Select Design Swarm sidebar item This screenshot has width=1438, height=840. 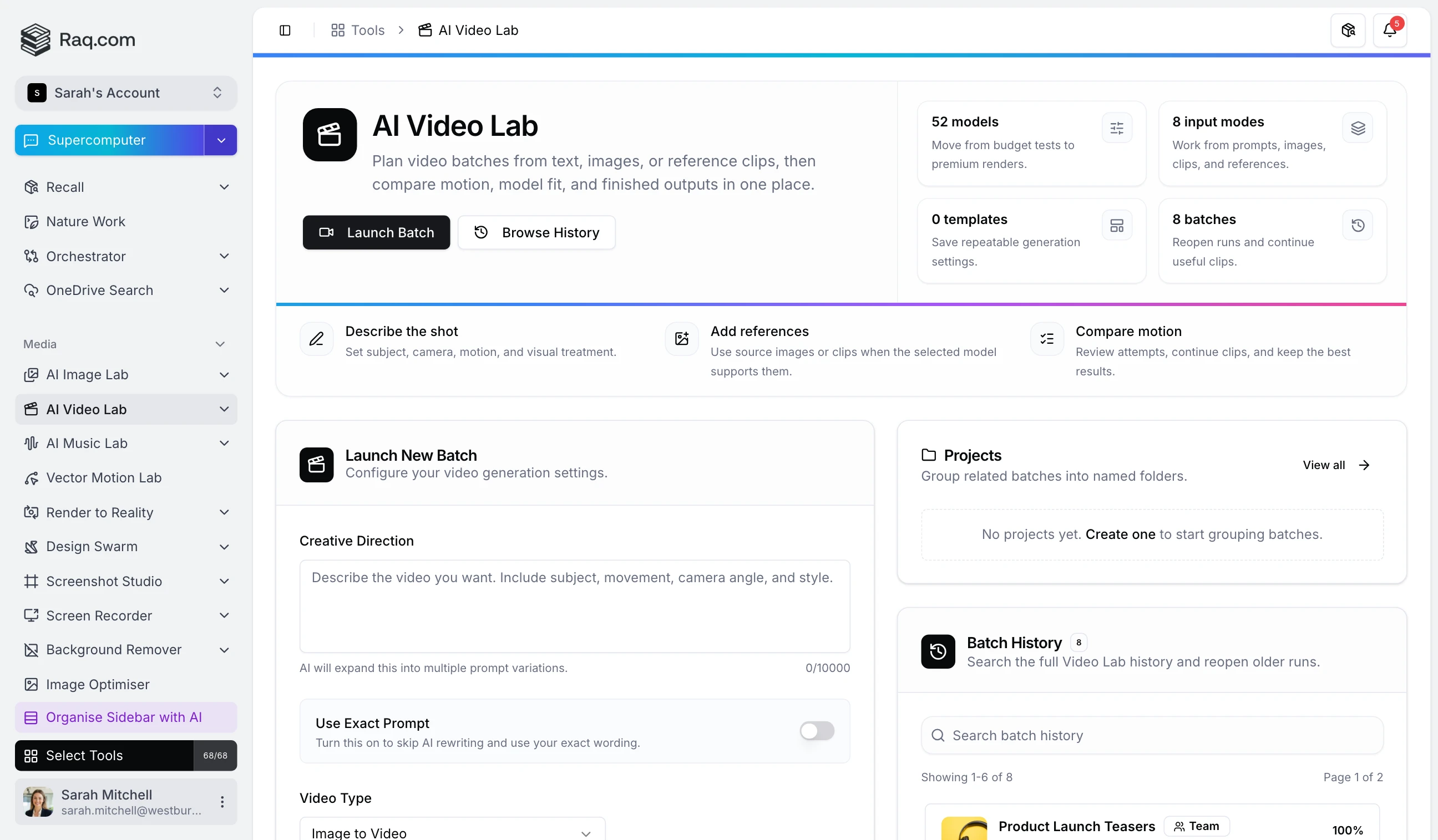click(x=125, y=547)
